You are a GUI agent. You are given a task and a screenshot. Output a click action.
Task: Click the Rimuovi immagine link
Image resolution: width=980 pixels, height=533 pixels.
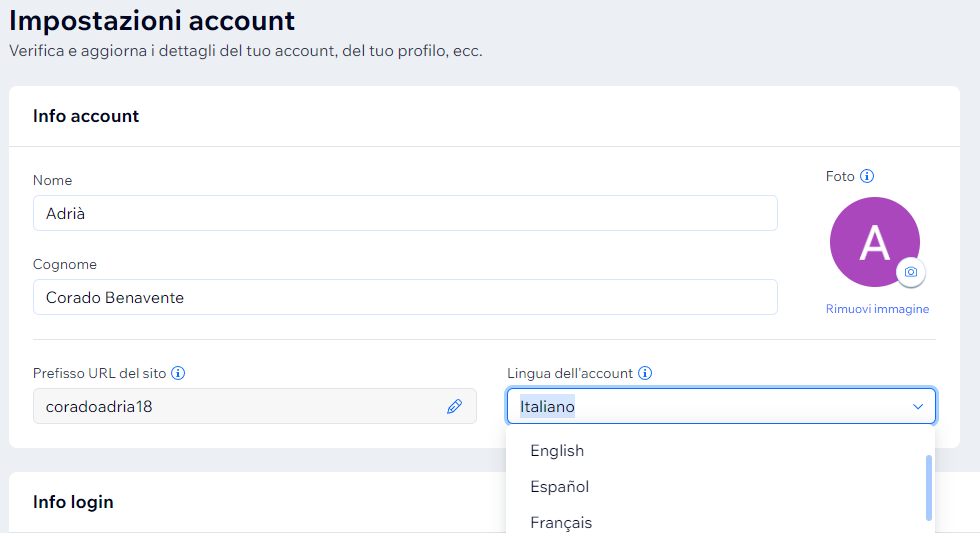click(x=877, y=309)
